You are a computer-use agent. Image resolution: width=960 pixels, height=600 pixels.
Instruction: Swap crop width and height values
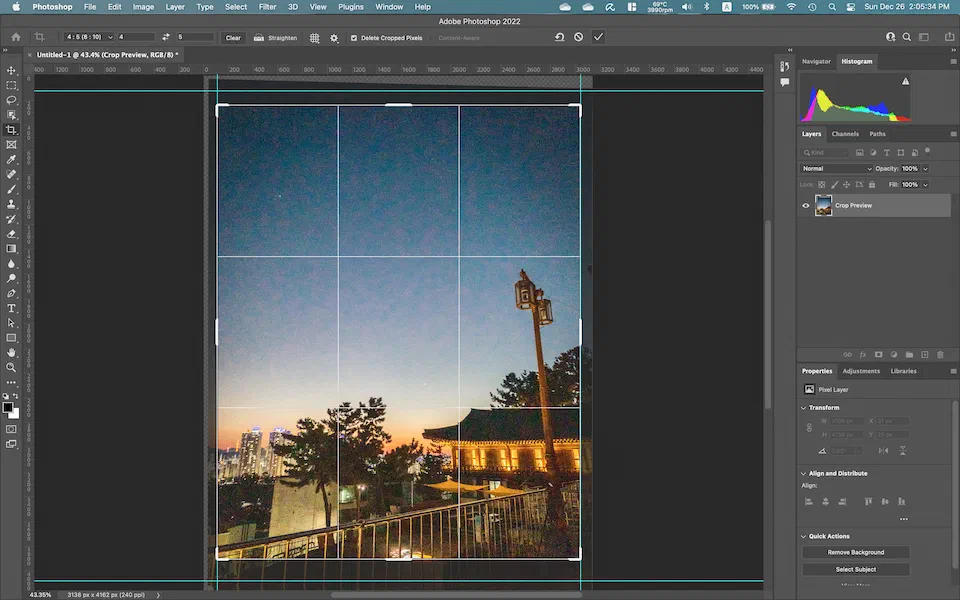point(166,38)
